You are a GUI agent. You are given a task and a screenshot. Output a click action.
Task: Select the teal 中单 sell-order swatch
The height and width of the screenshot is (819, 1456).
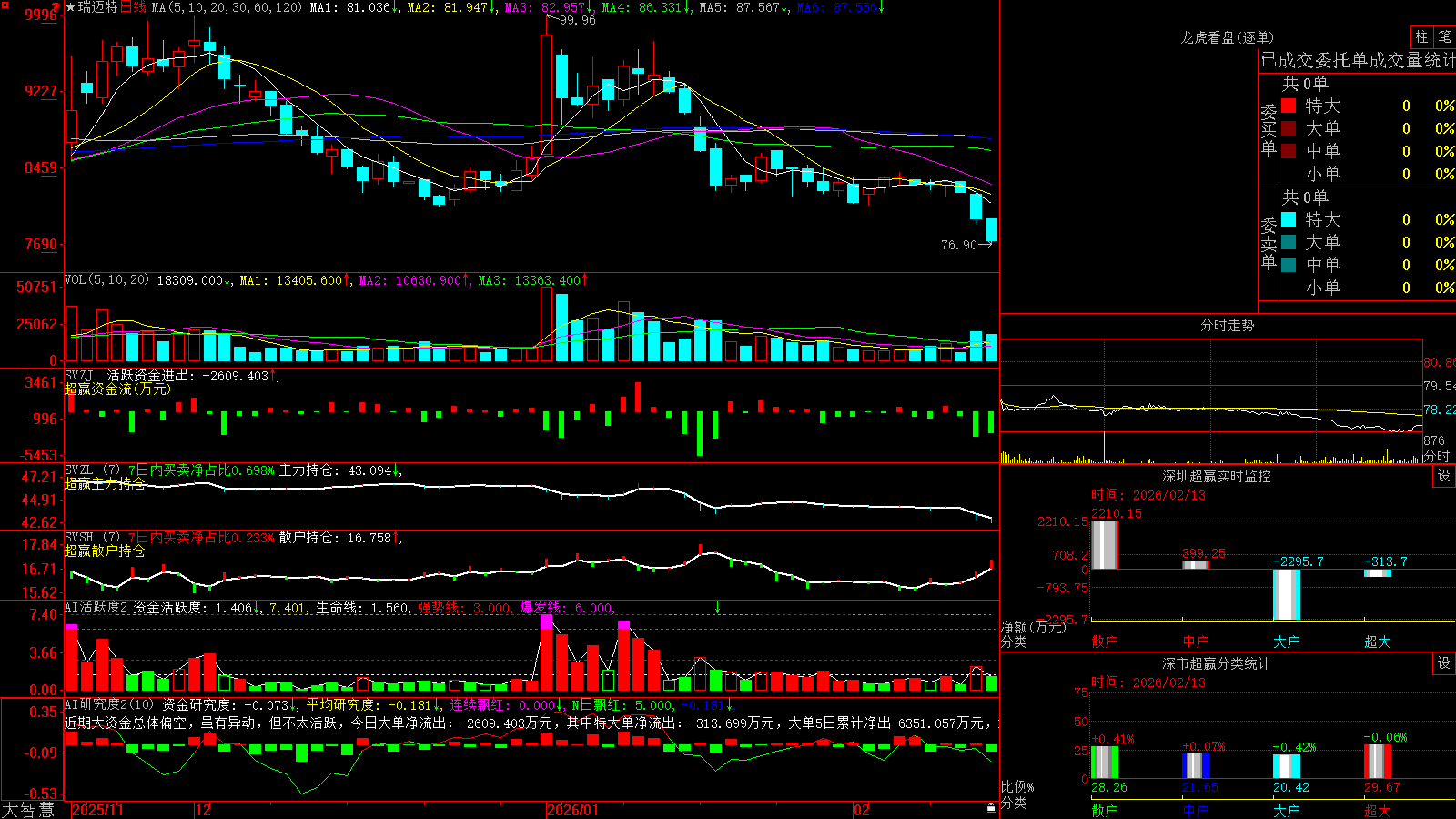pyautogui.click(x=1289, y=265)
